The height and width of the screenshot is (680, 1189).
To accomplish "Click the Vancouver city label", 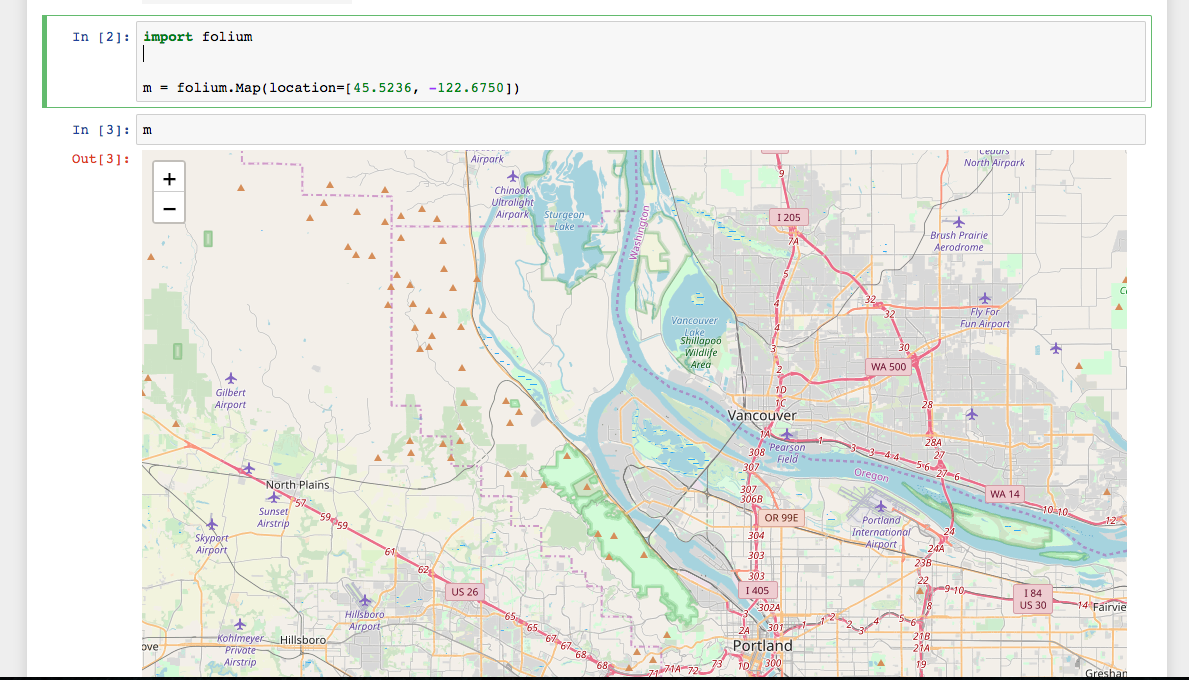I will [x=761, y=415].
